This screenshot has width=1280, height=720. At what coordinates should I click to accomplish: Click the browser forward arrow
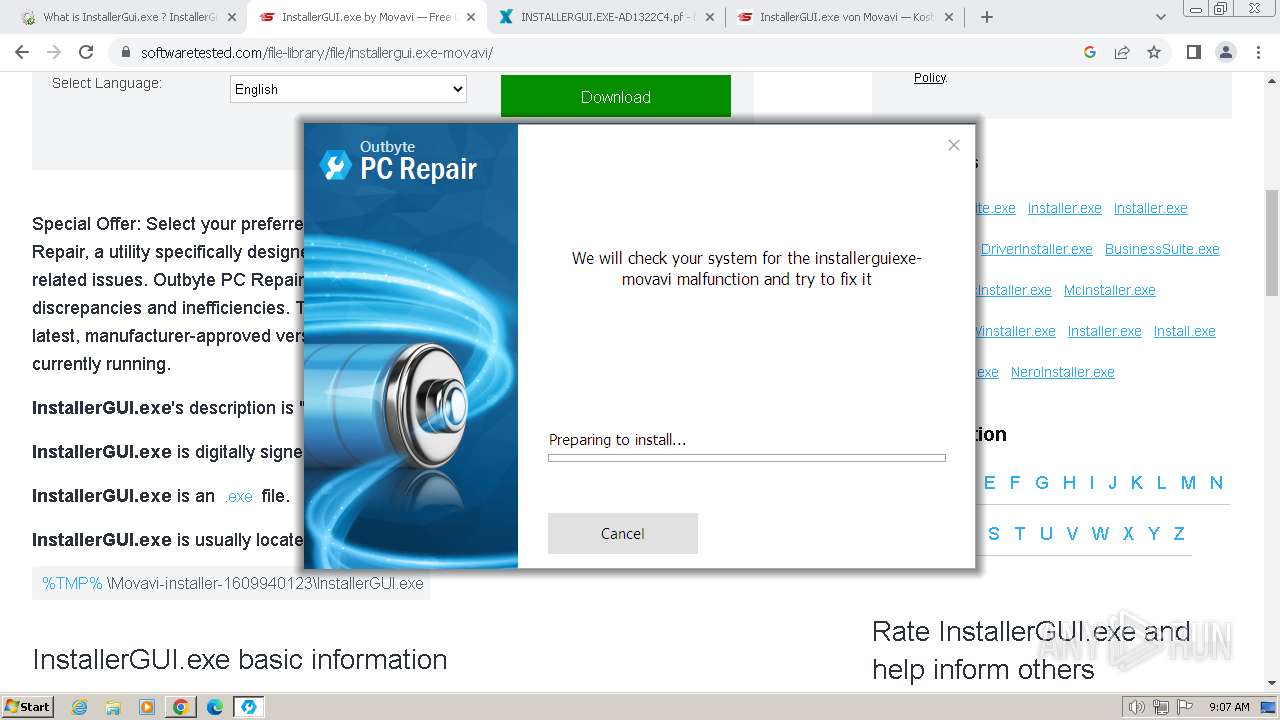coord(54,52)
